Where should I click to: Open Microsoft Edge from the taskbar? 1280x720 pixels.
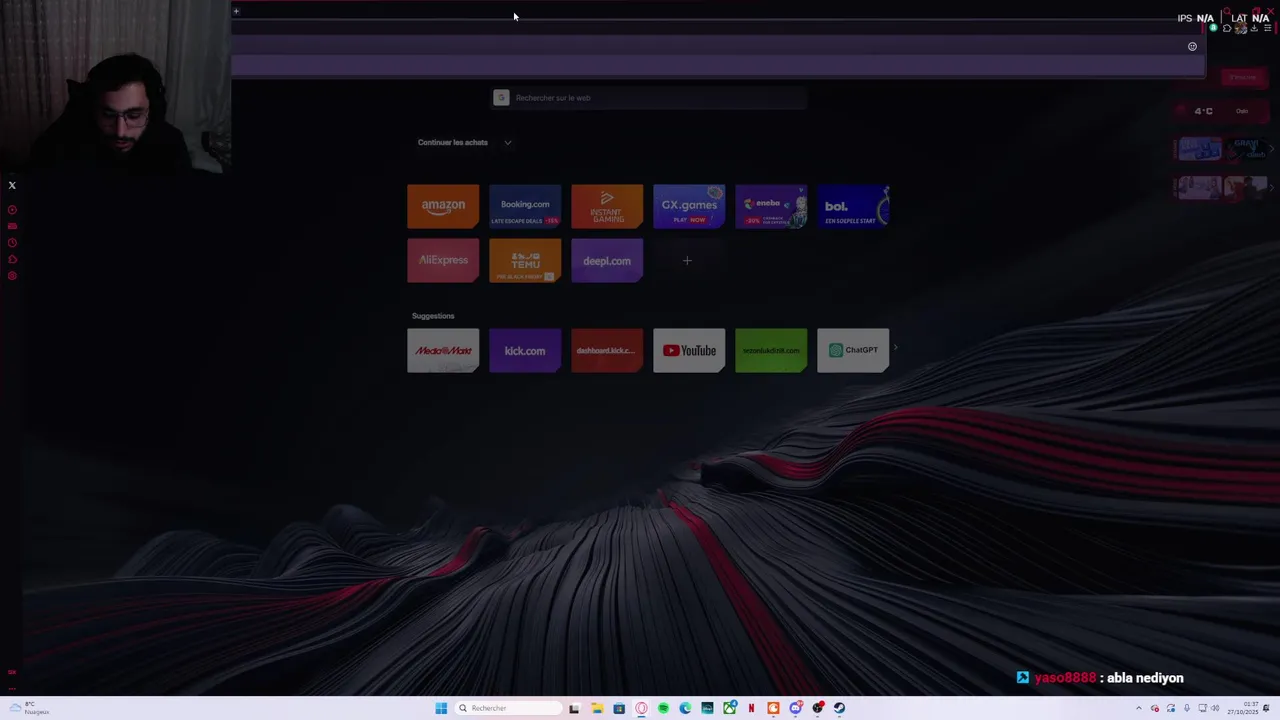pyautogui.click(x=685, y=708)
